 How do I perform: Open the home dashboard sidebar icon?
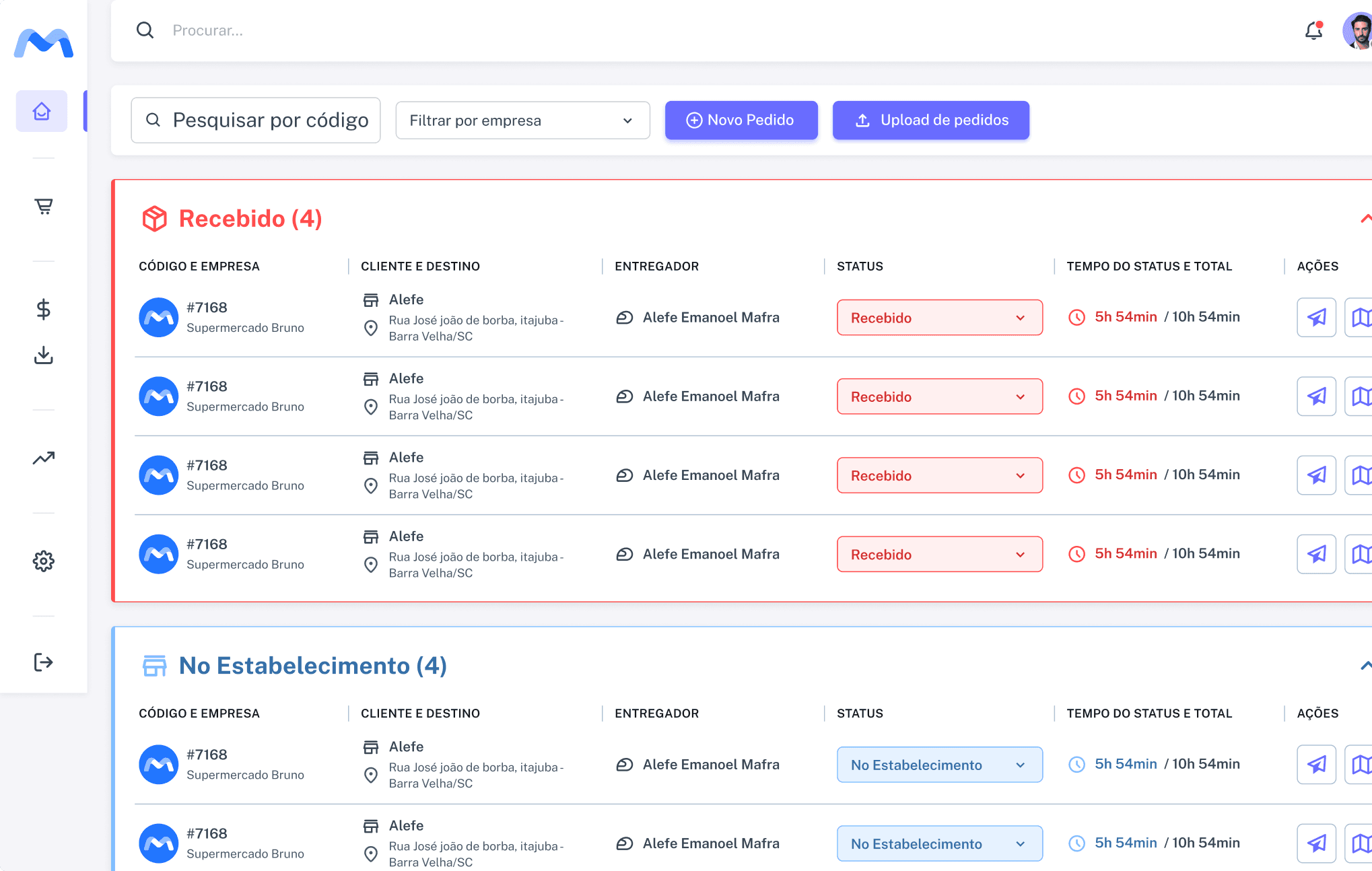pyautogui.click(x=42, y=111)
